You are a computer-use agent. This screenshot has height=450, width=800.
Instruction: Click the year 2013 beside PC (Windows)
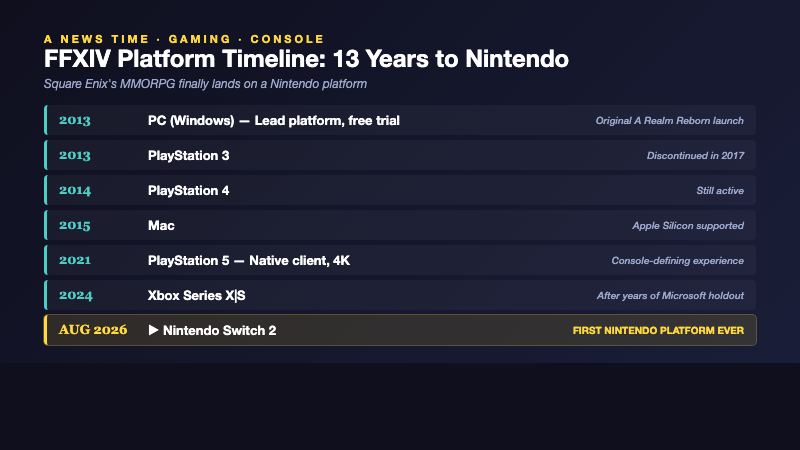coord(74,120)
